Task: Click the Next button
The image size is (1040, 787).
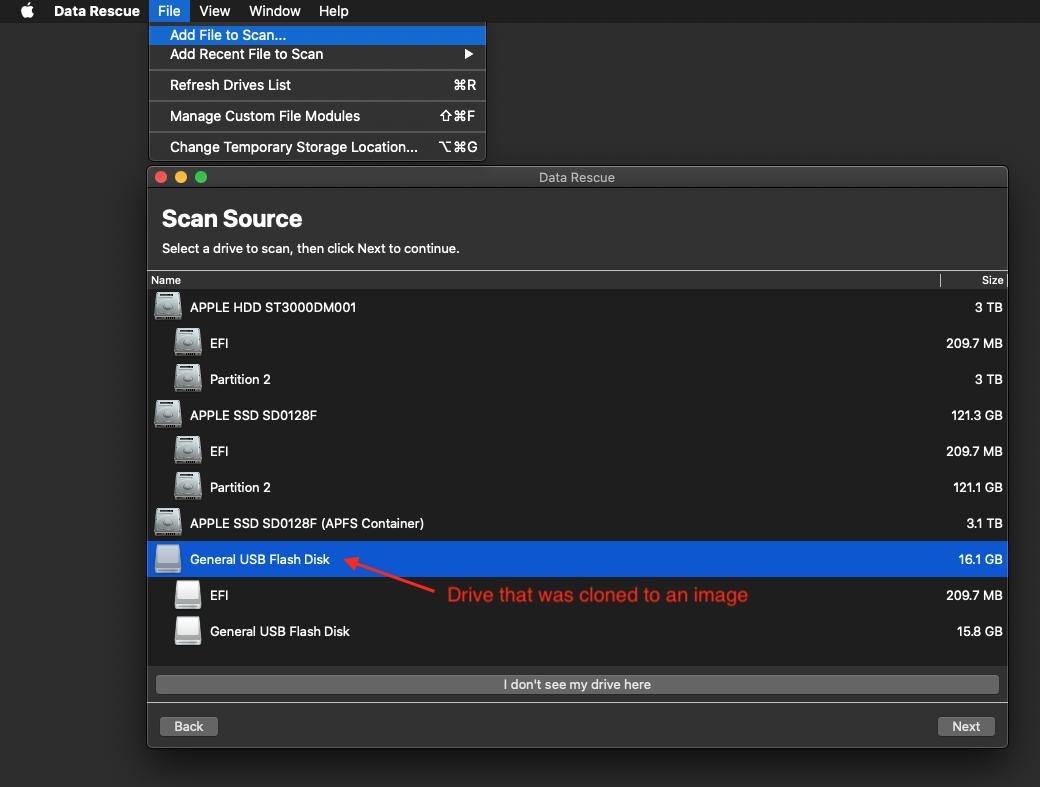Action: tap(965, 726)
